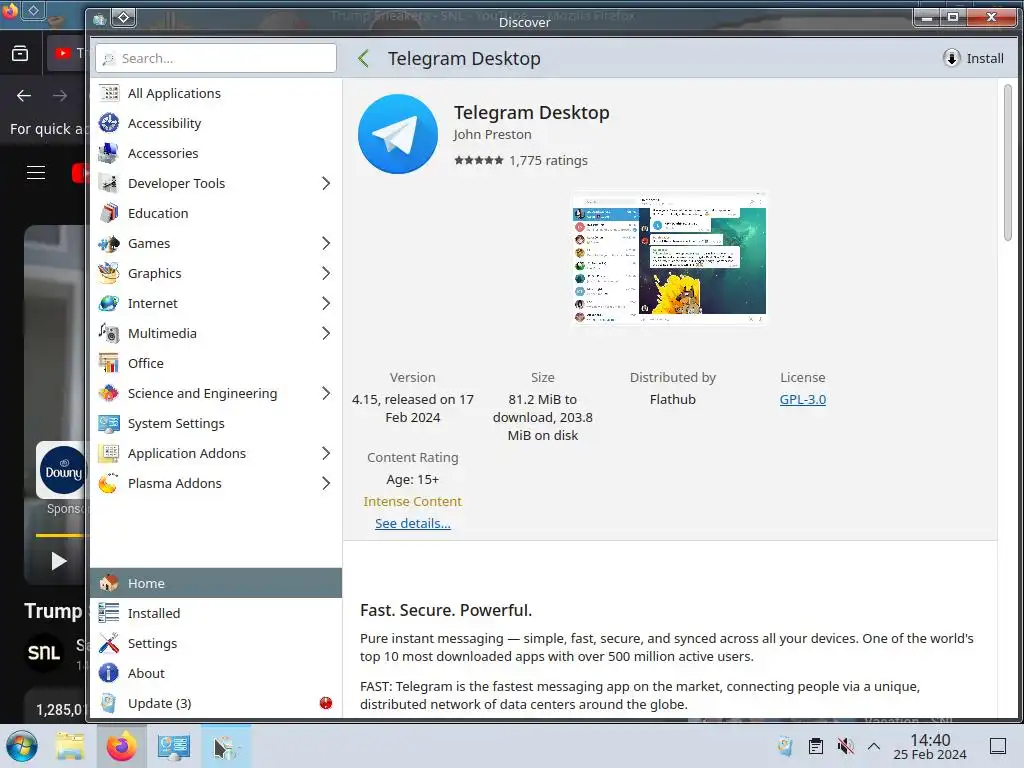The image size is (1024, 768).
Task: Click the About info icon
Action: click(x=108, y=673)
